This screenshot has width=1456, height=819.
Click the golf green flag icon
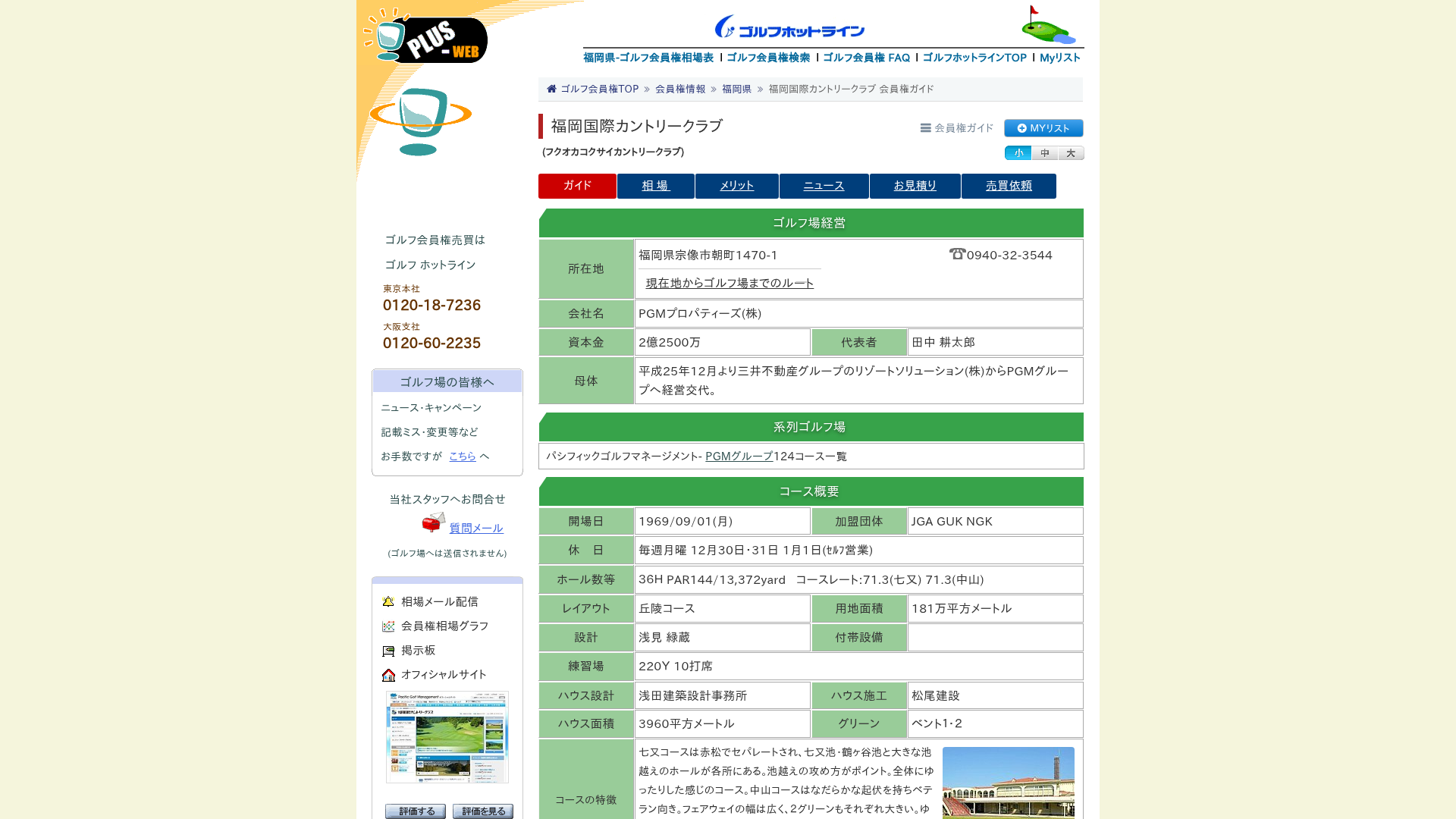pos(1048,25)
